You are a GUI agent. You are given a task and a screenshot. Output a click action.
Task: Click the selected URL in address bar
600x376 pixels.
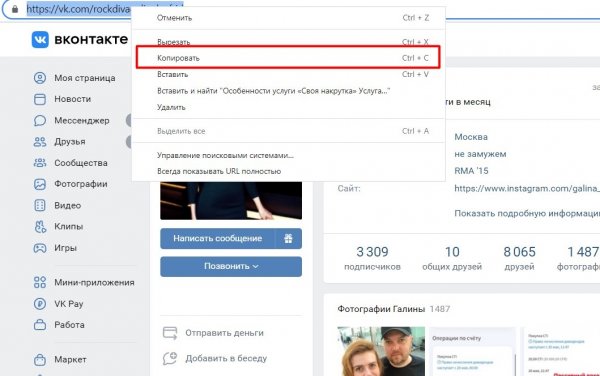[x=78, y=9]
